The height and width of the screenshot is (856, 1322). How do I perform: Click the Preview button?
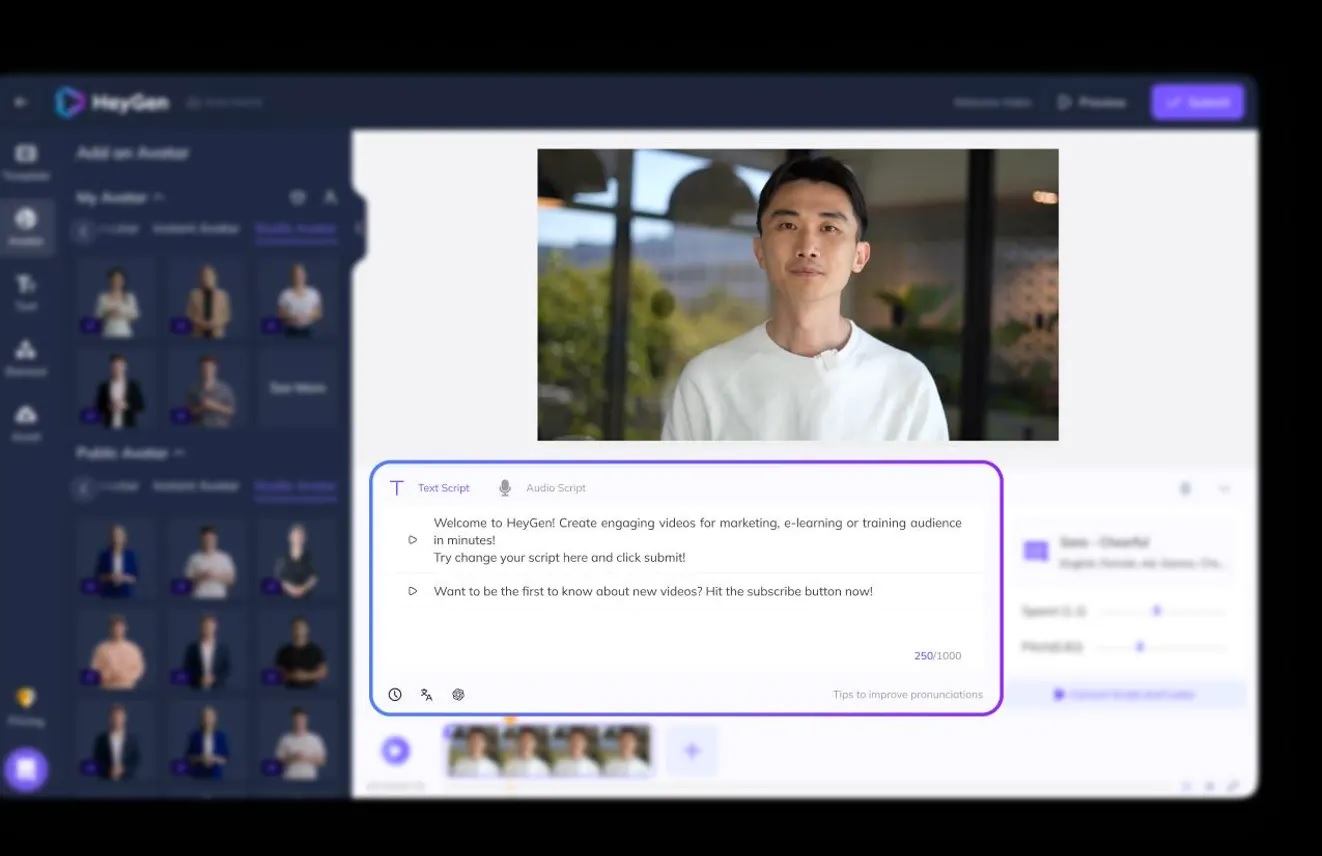click(x=1092, y=102)
